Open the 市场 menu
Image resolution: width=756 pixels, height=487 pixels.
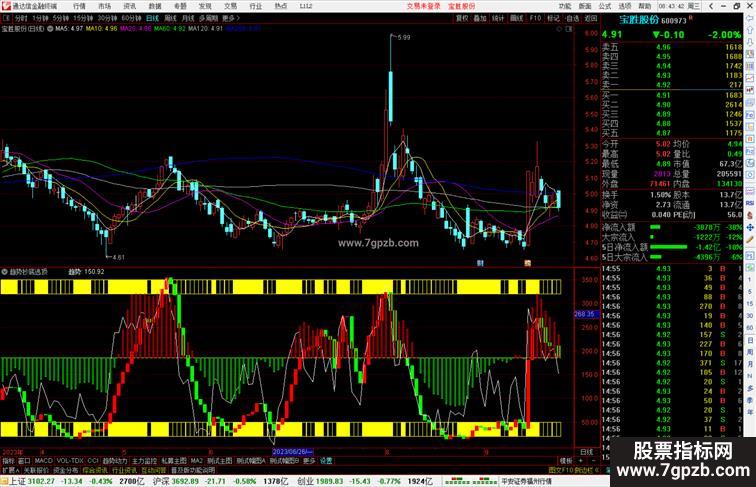point(104,6)
